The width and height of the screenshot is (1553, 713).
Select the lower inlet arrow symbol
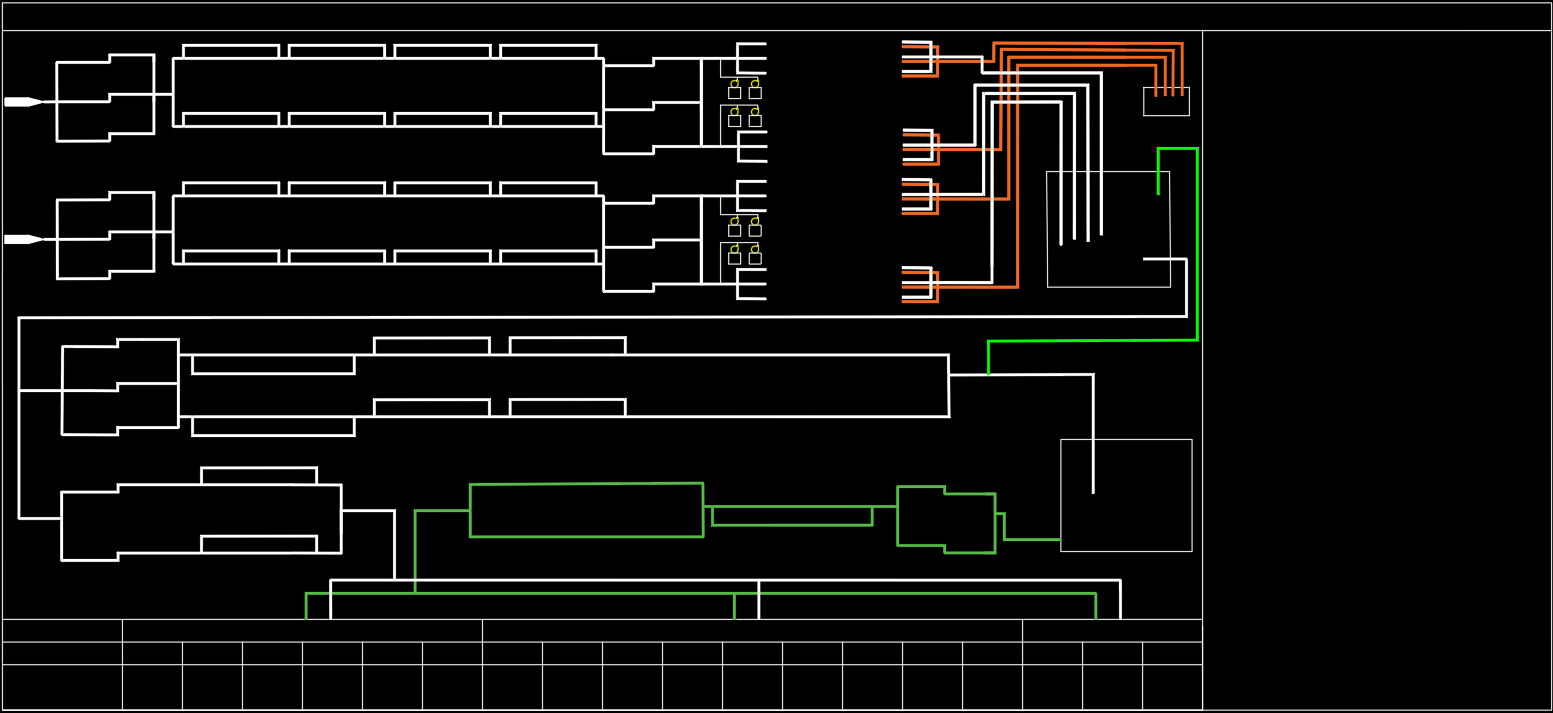click(x=24, y=240)
